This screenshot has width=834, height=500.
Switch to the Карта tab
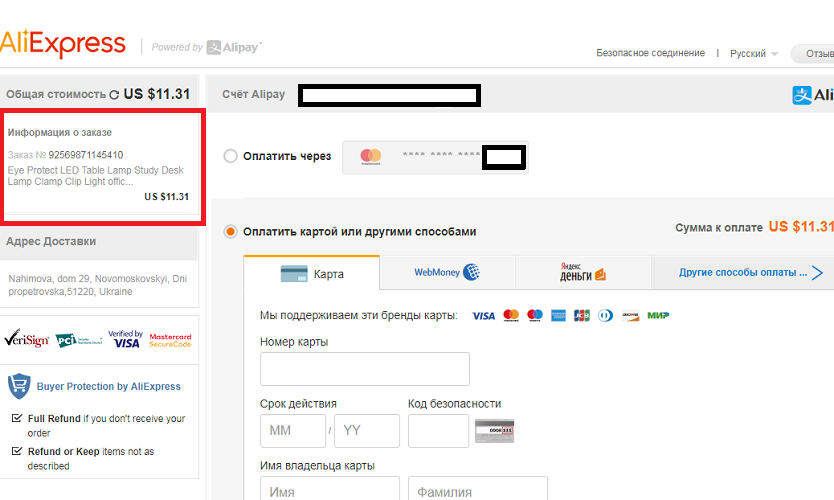click(312, 273)
